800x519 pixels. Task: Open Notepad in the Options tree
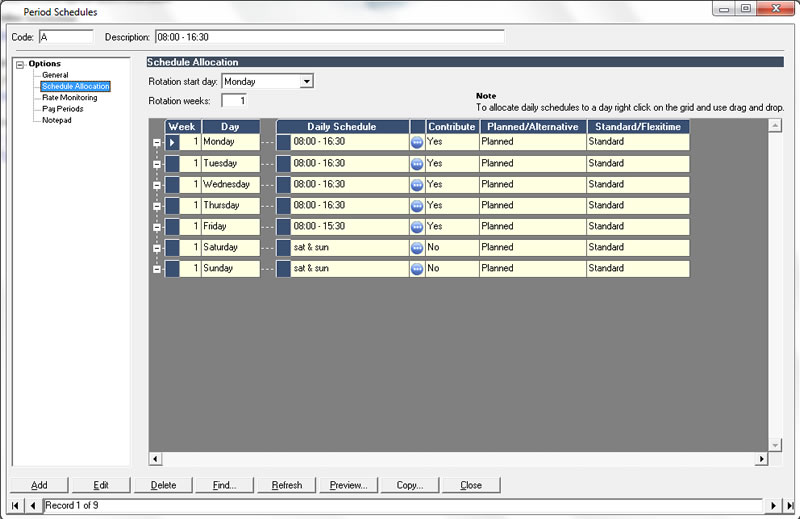pyautogui.click(x=57, y=120)
